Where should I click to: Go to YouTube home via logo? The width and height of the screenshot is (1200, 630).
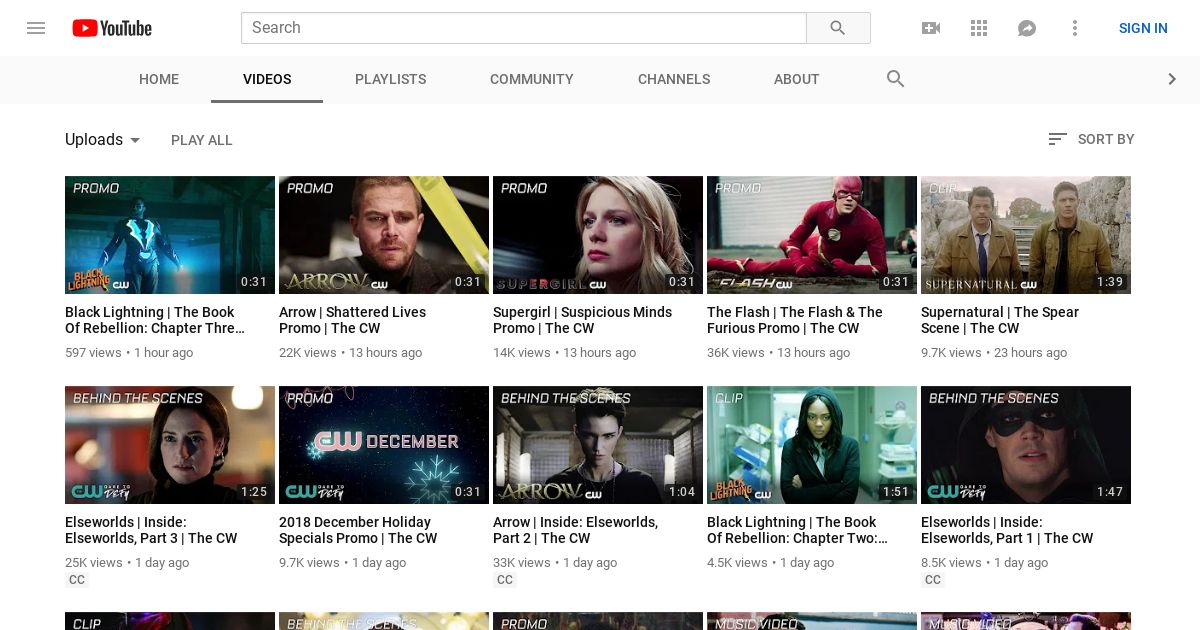pyautogui.click(x=112, y=28)
